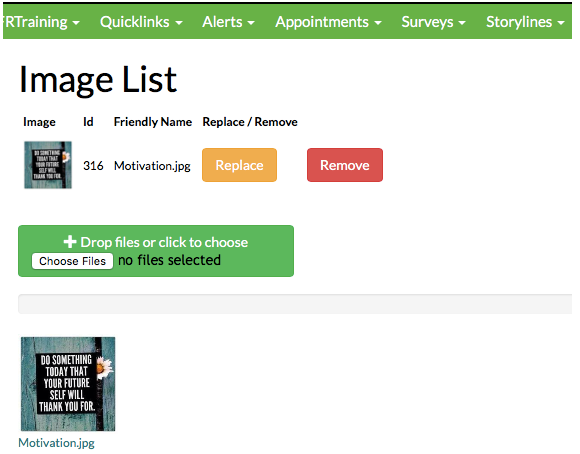Screen dimensions: 580x454
Task: Select the Motivation.jpg friendly name cell
Action: click(x=152, y=166)
